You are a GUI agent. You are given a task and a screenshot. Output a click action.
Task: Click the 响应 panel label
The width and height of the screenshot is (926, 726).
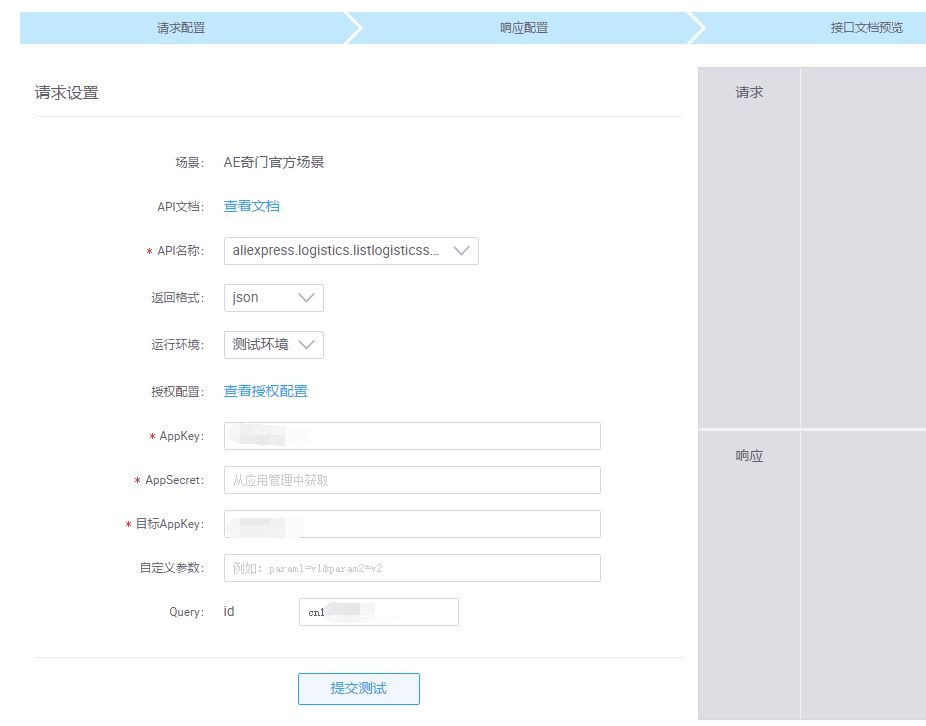tap(749, 455)
